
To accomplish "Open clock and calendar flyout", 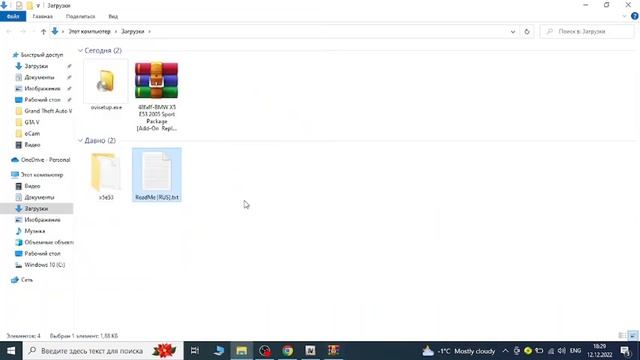I will pyautogui.click(x=600, y=351).
